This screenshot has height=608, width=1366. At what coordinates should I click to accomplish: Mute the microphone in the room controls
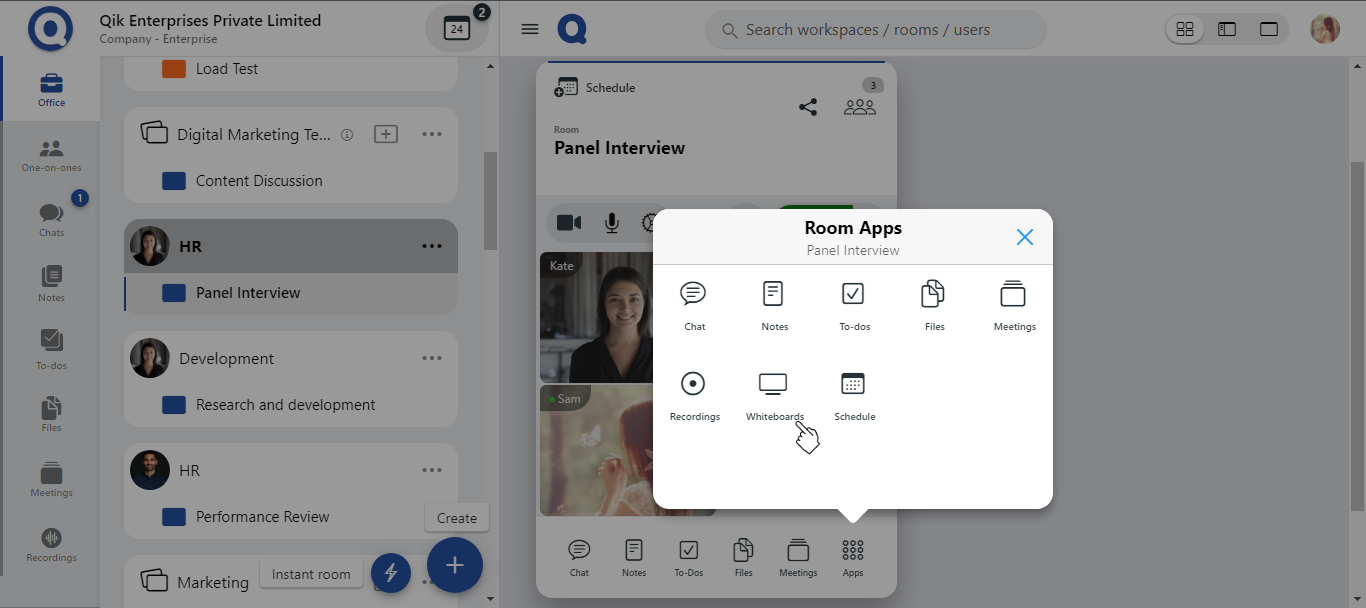tap(611, 223)
